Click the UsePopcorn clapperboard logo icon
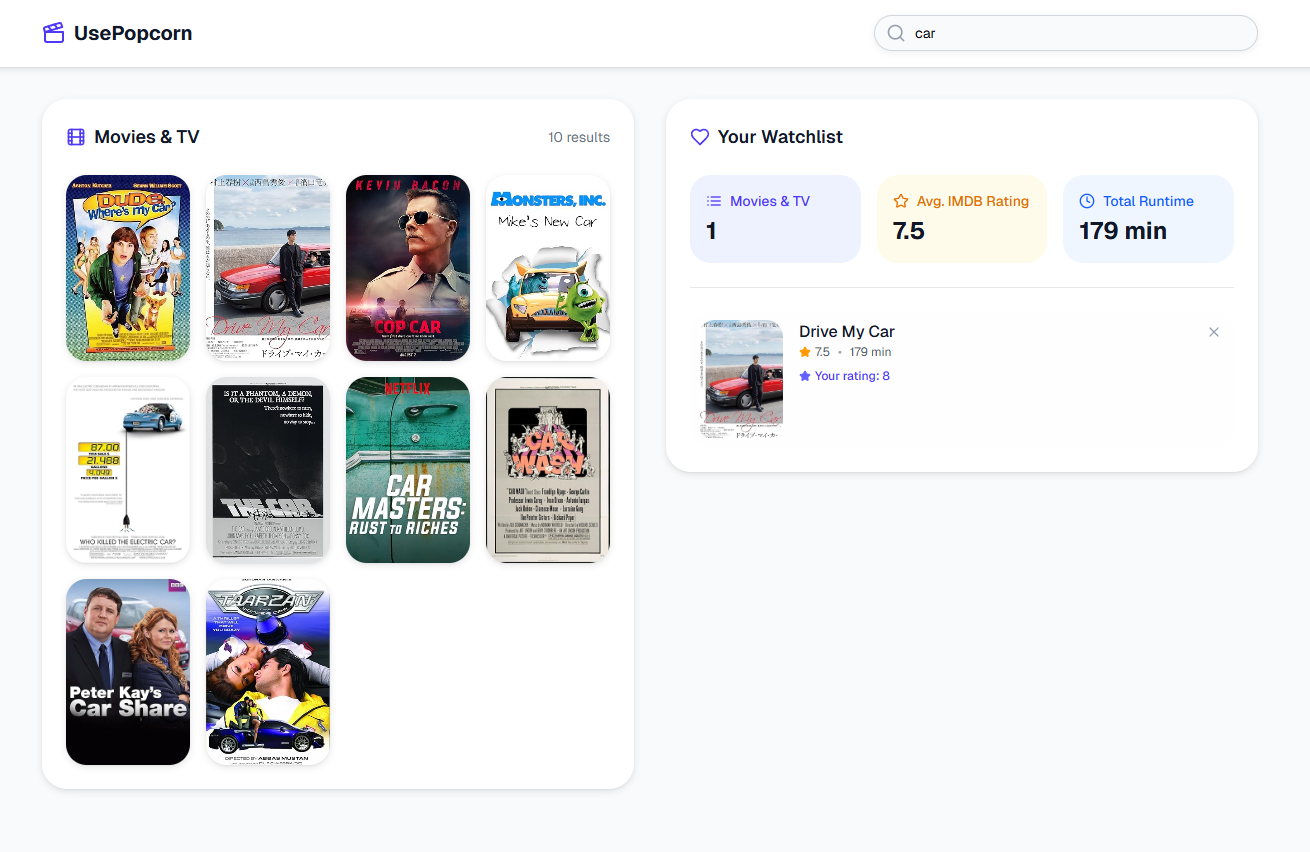This screenshot has height=852, width=1310. (x=54, y=33)
